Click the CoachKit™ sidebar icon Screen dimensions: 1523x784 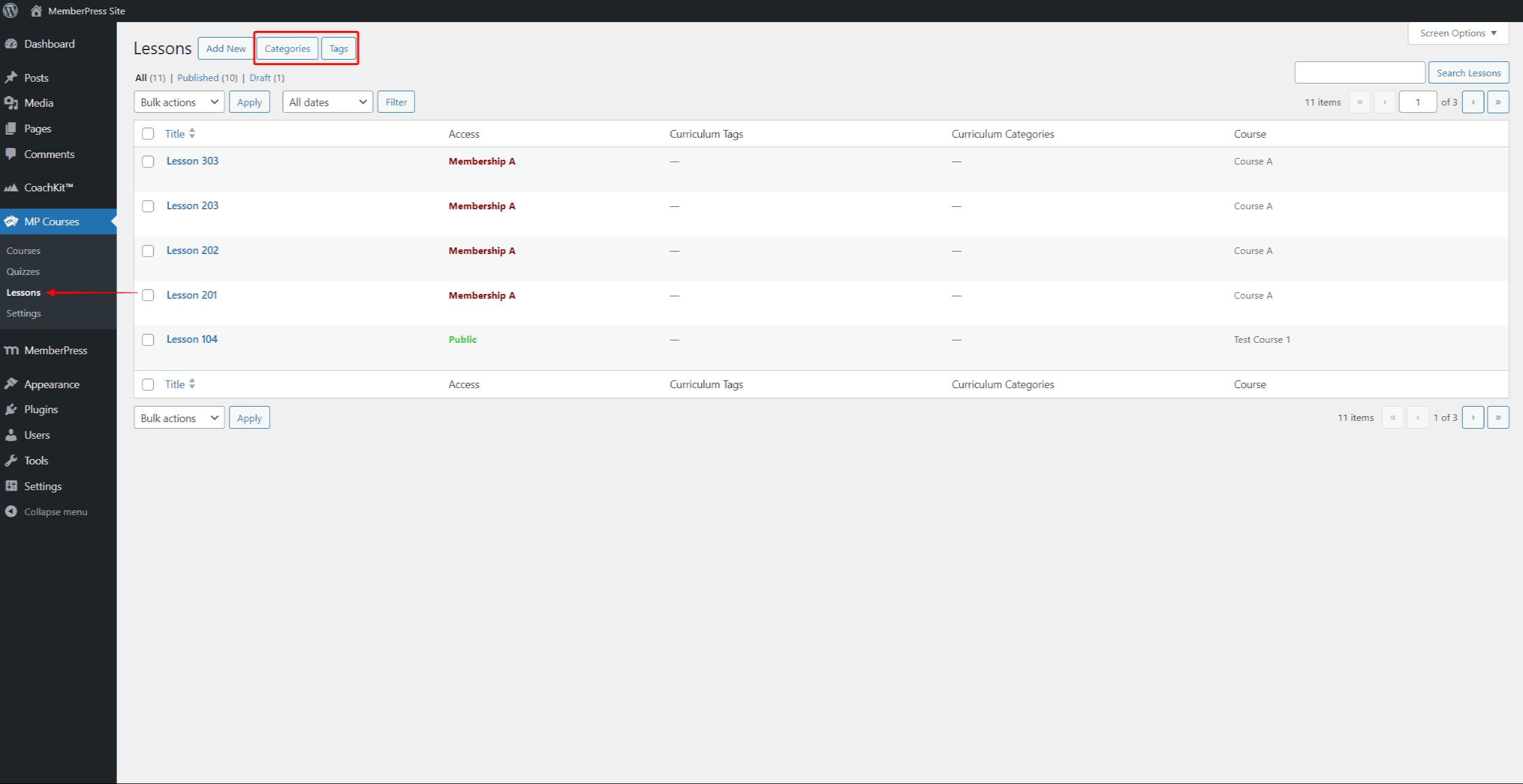14,187
